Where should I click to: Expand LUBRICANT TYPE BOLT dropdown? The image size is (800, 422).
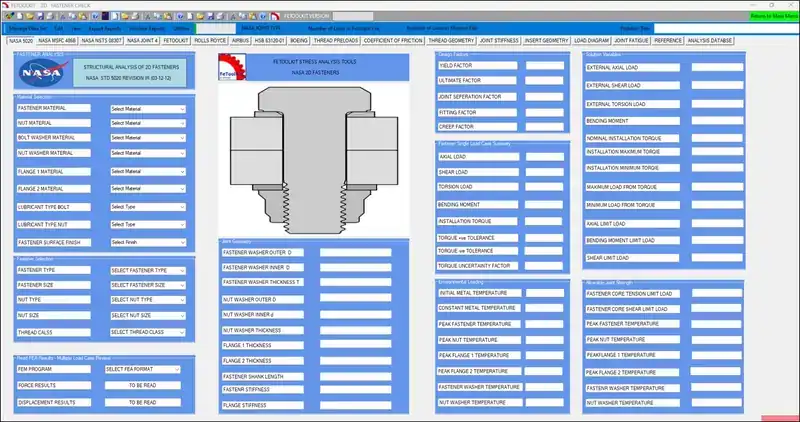[x=148, y=207]
